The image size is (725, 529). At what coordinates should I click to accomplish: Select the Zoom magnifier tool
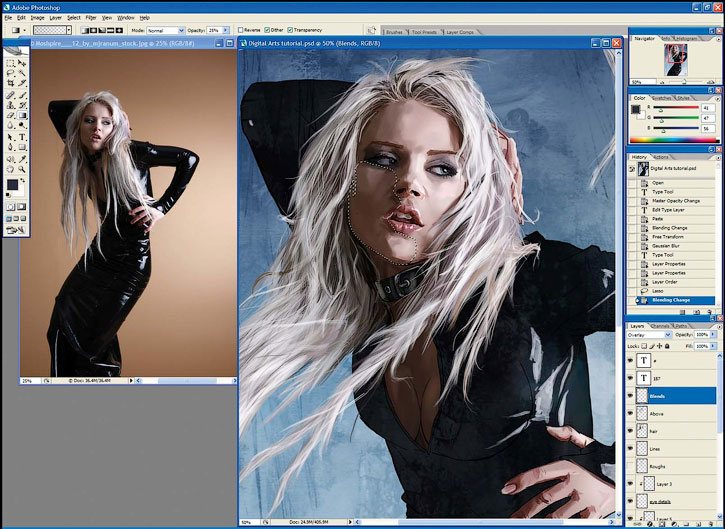22,169
